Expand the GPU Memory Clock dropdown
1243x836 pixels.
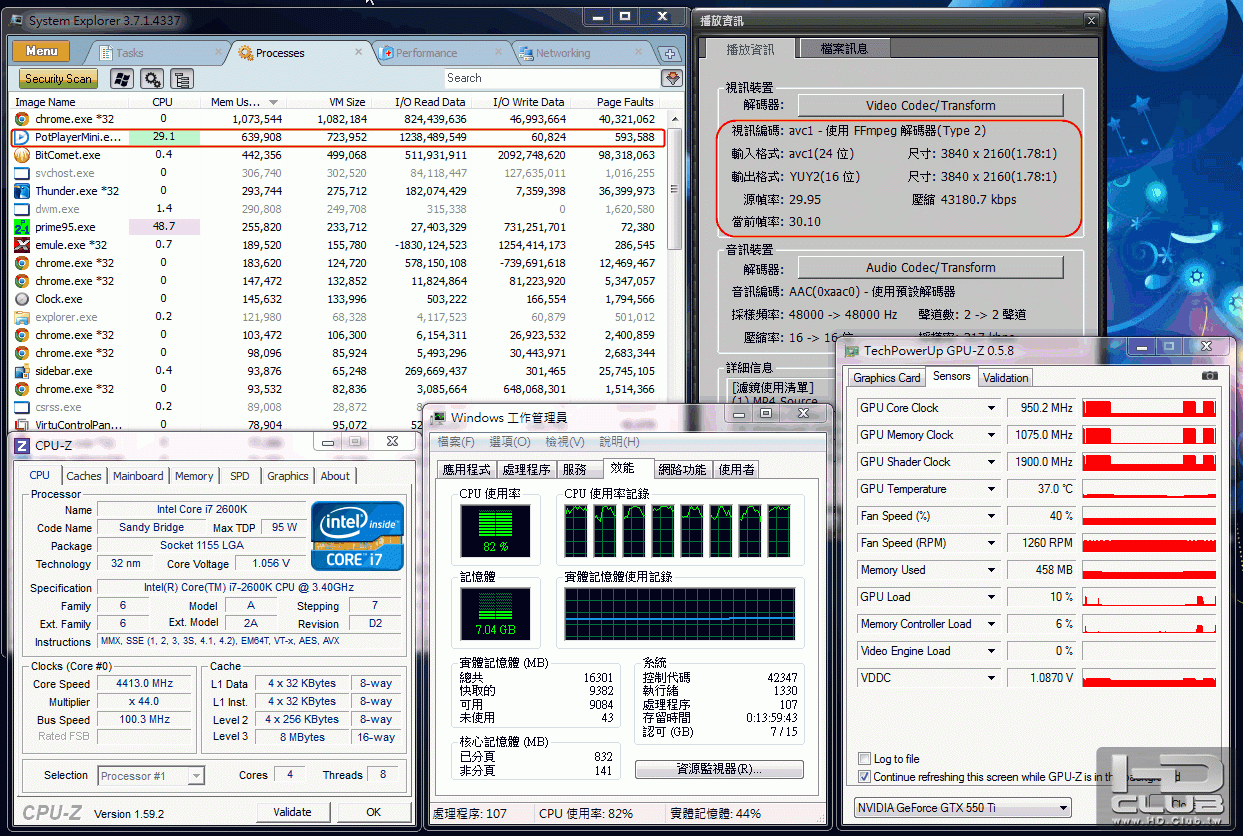click(x=991, y=435)
